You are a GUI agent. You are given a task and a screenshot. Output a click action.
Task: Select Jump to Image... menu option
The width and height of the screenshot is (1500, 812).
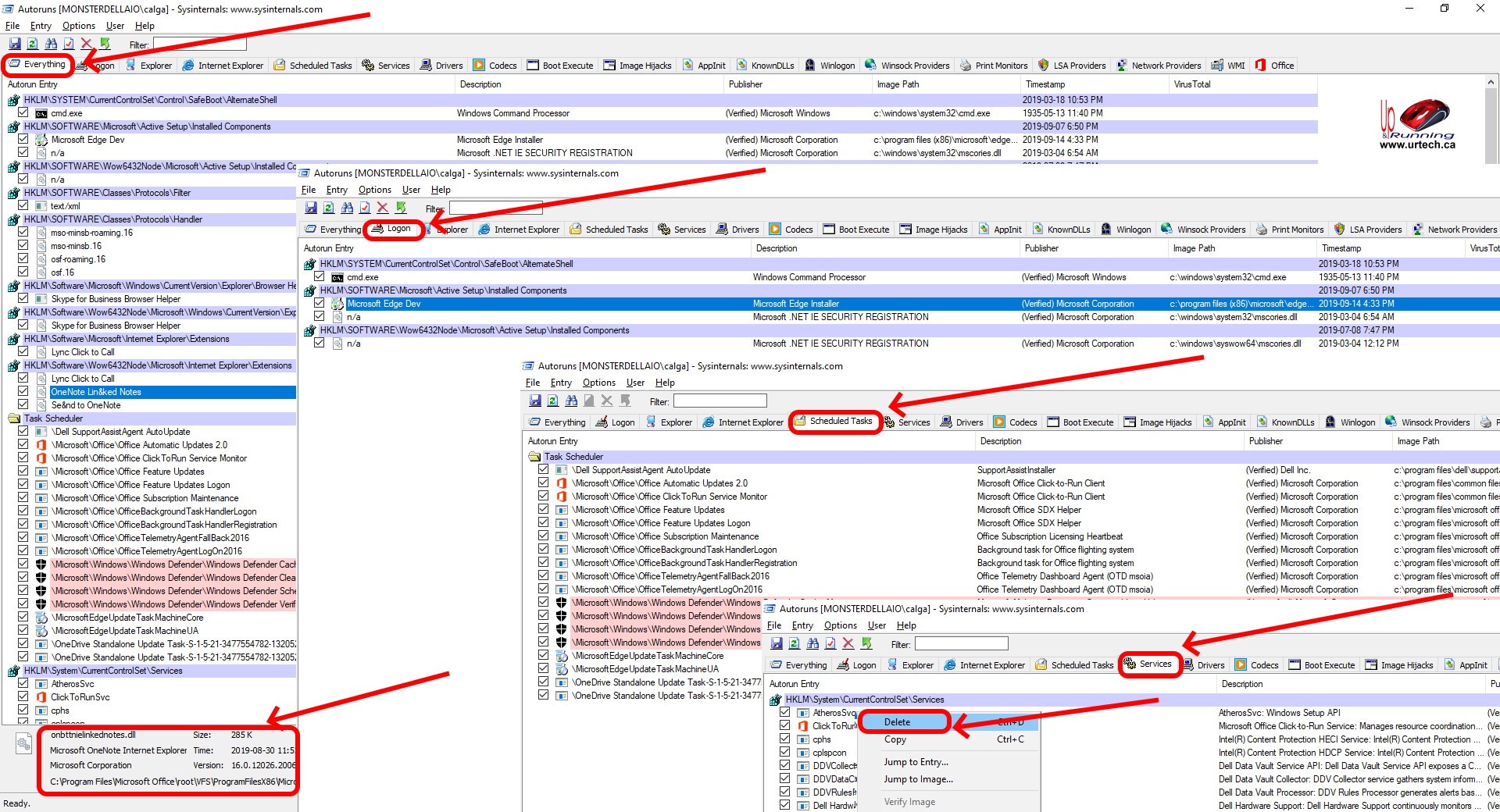(918, 779)
